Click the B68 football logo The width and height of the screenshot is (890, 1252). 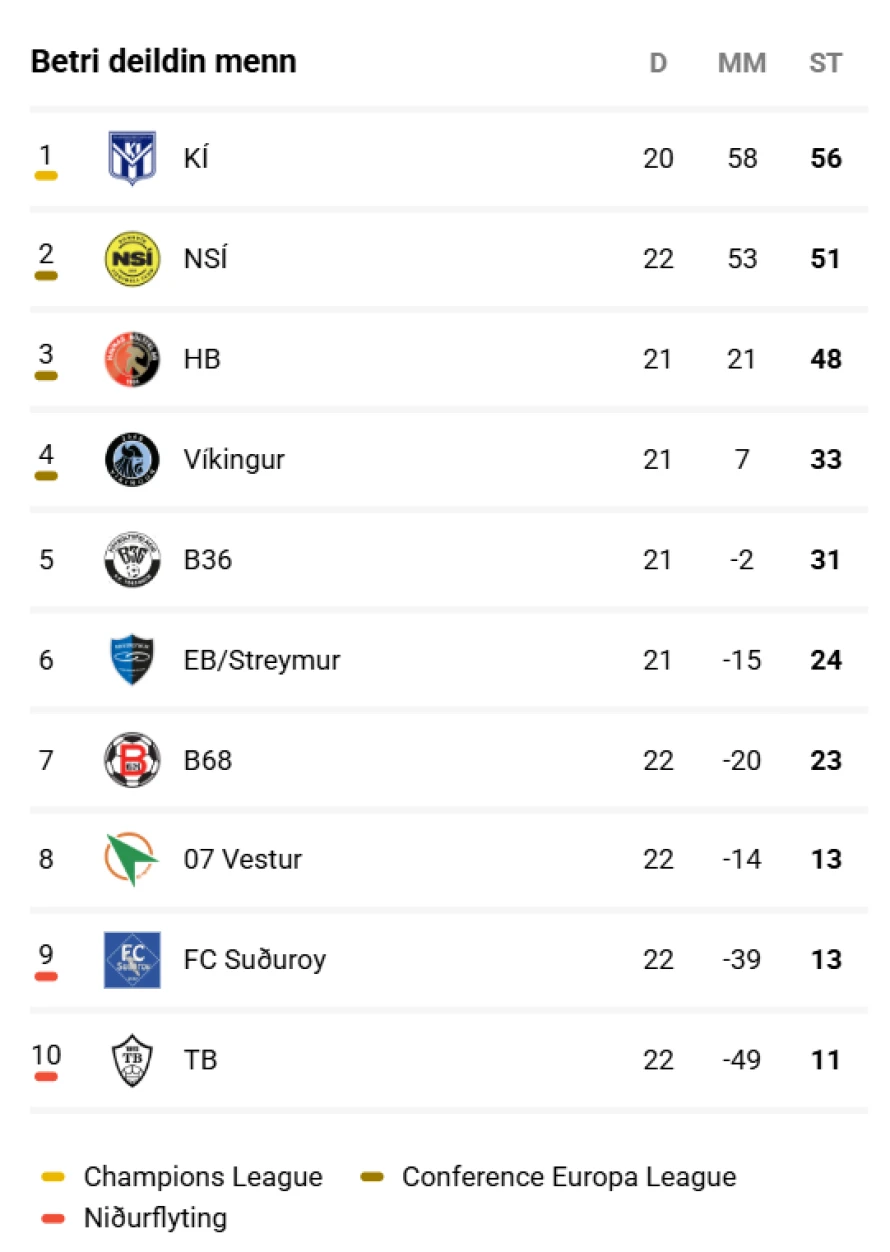(132, 760)
